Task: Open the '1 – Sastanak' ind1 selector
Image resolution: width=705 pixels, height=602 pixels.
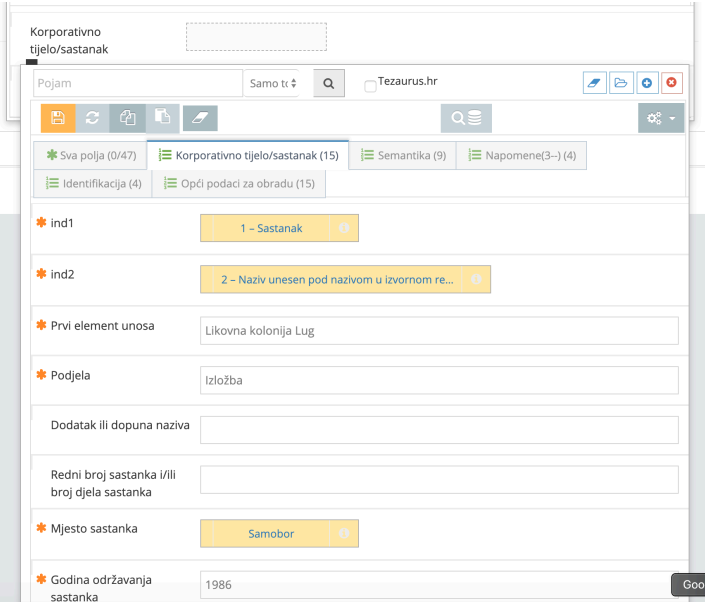Action: [x=271, y=228]
